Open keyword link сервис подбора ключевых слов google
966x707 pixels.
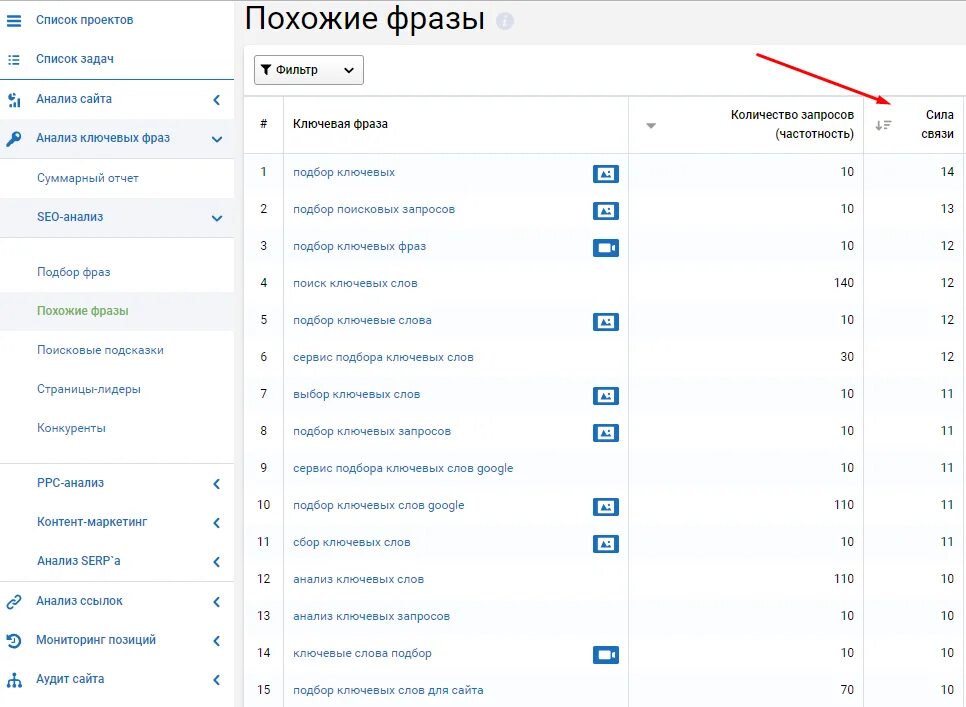click(x=403, y=468)
